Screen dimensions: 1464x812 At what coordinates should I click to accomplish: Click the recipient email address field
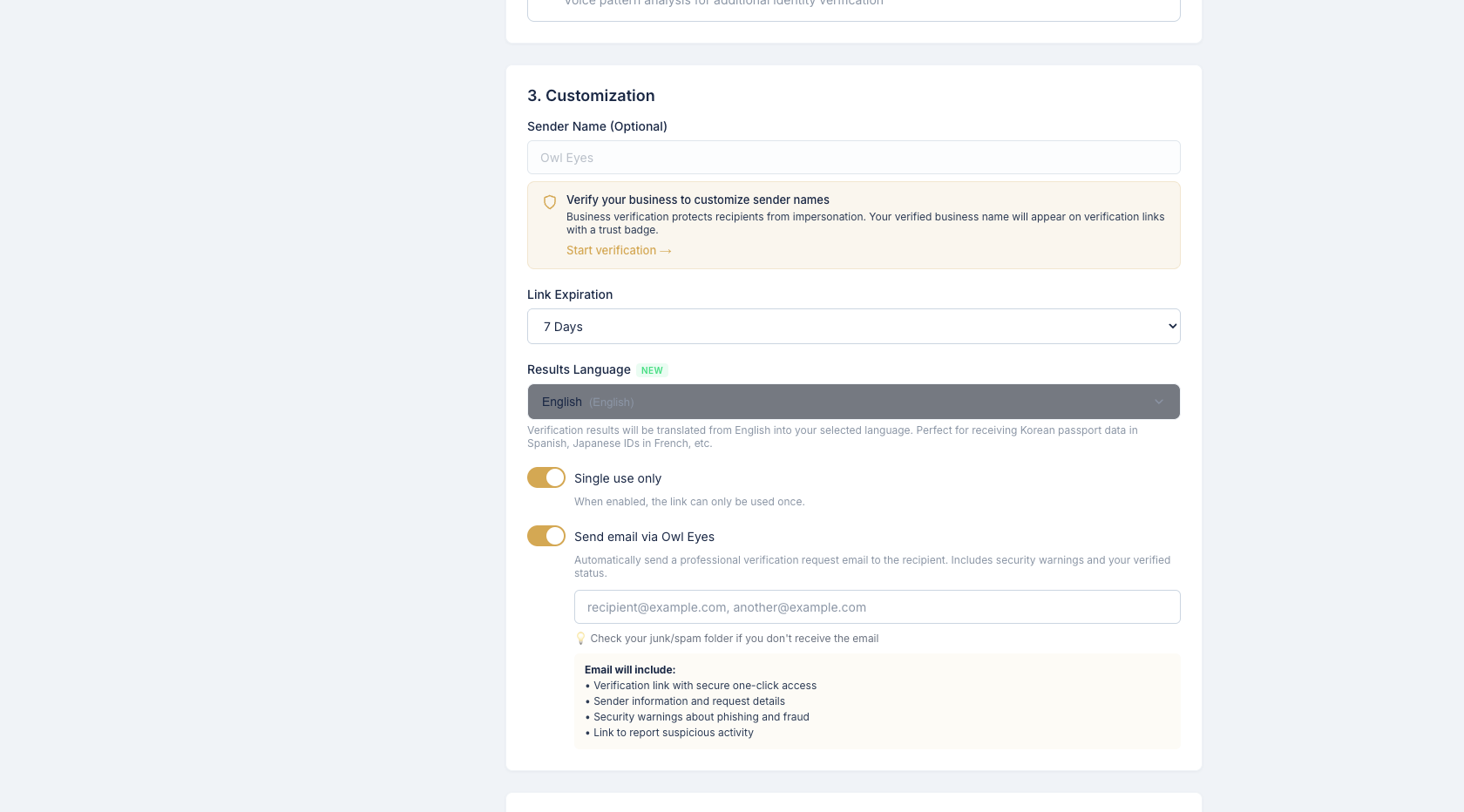(877, 607)
